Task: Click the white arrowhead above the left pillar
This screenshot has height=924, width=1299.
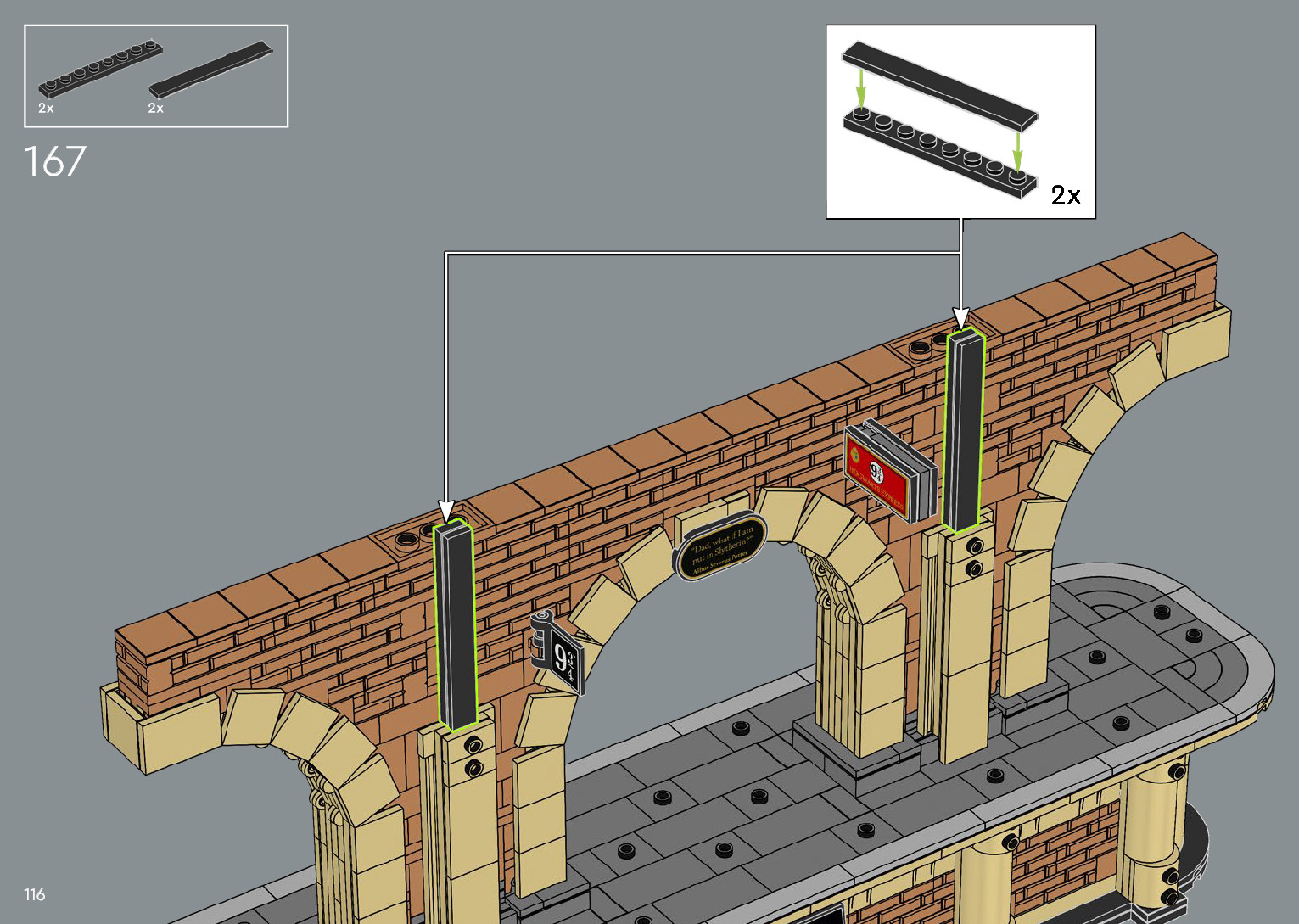Action: click(446, 511)
